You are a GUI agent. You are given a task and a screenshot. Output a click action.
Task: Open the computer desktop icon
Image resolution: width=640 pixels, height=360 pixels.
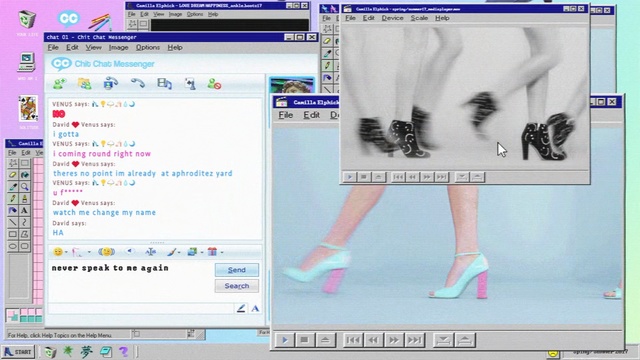tap(27, 62)
